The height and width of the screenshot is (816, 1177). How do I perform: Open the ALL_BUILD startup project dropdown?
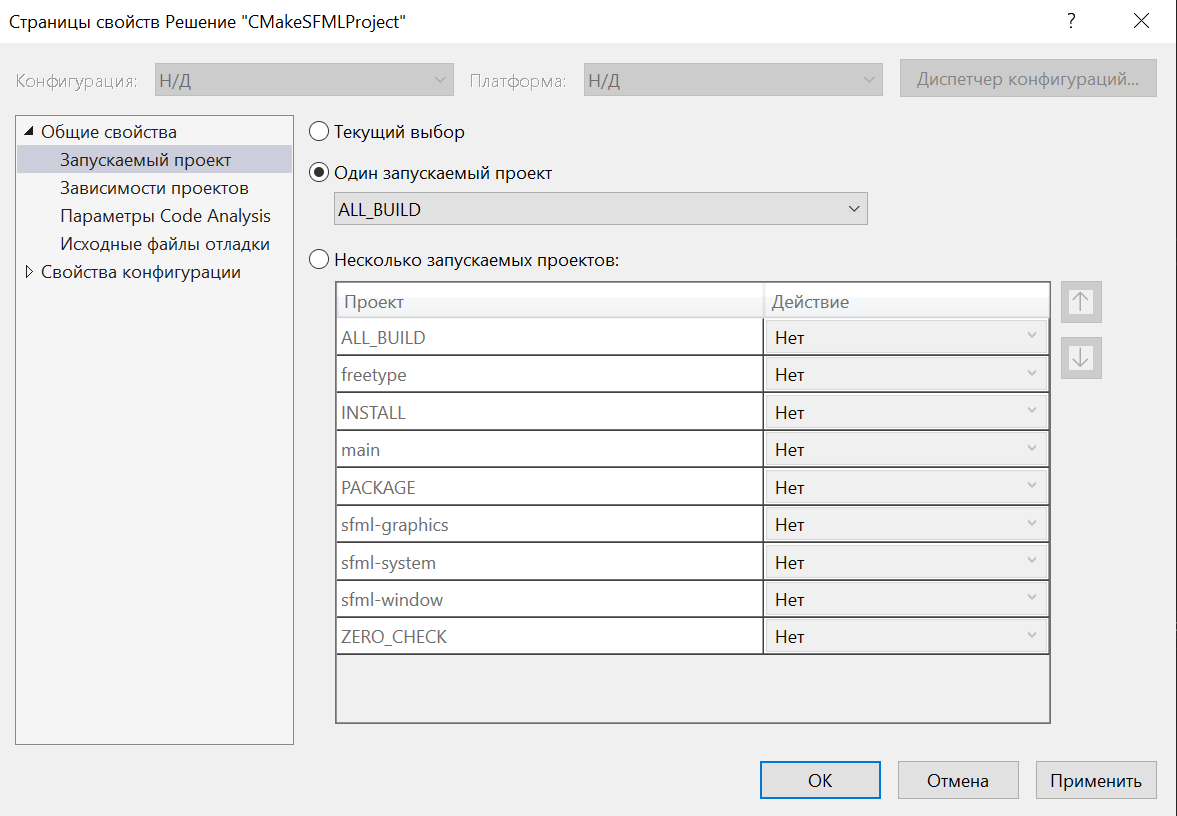click(600, 209)
